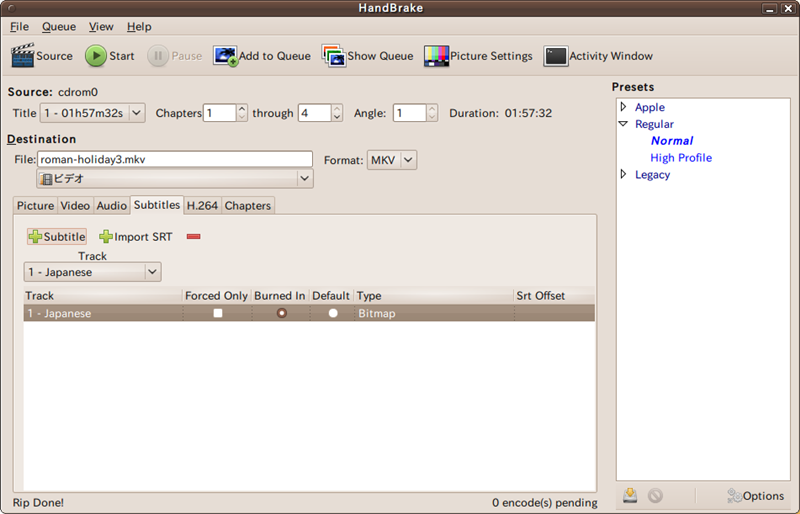Click the through chapter number field

click(315, 113)
